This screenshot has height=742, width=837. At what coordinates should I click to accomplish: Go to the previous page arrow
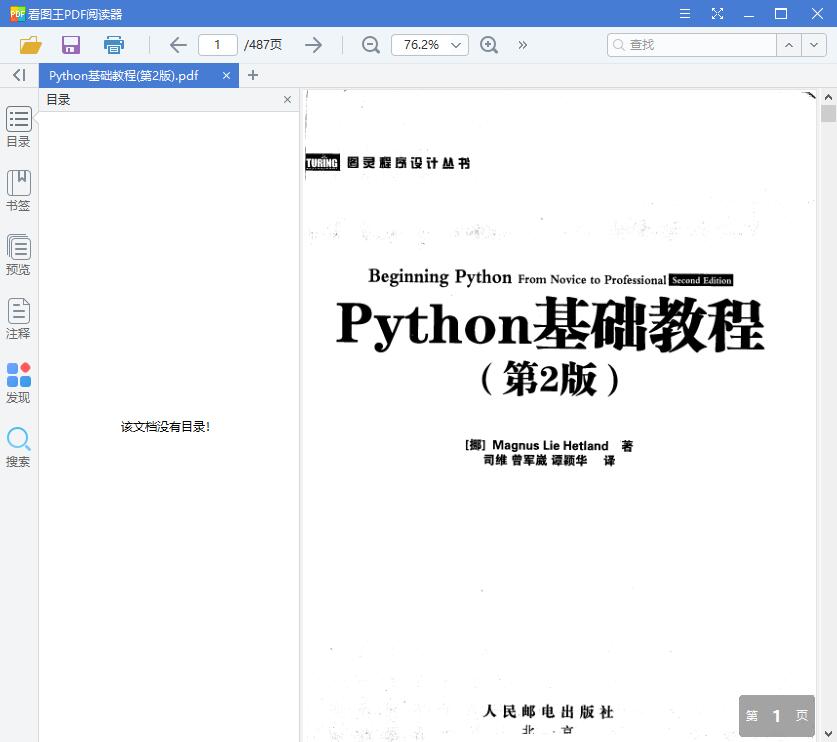pos(178,45)
